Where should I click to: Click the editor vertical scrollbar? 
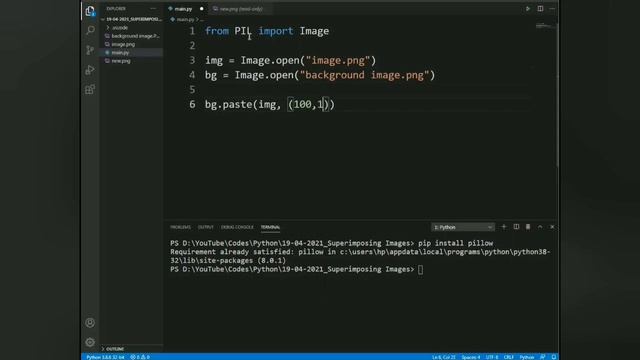[x=557, y=94]
